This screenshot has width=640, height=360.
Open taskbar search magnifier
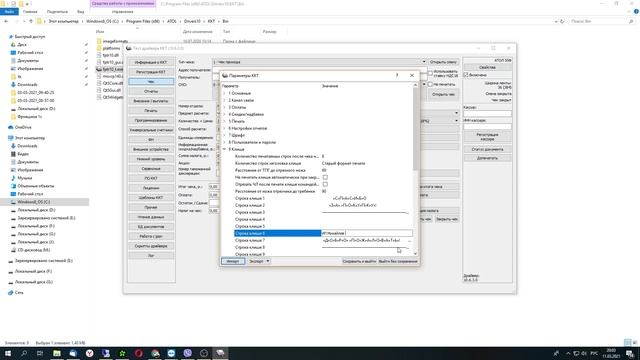pyautogui.click(x=24, y=353)
